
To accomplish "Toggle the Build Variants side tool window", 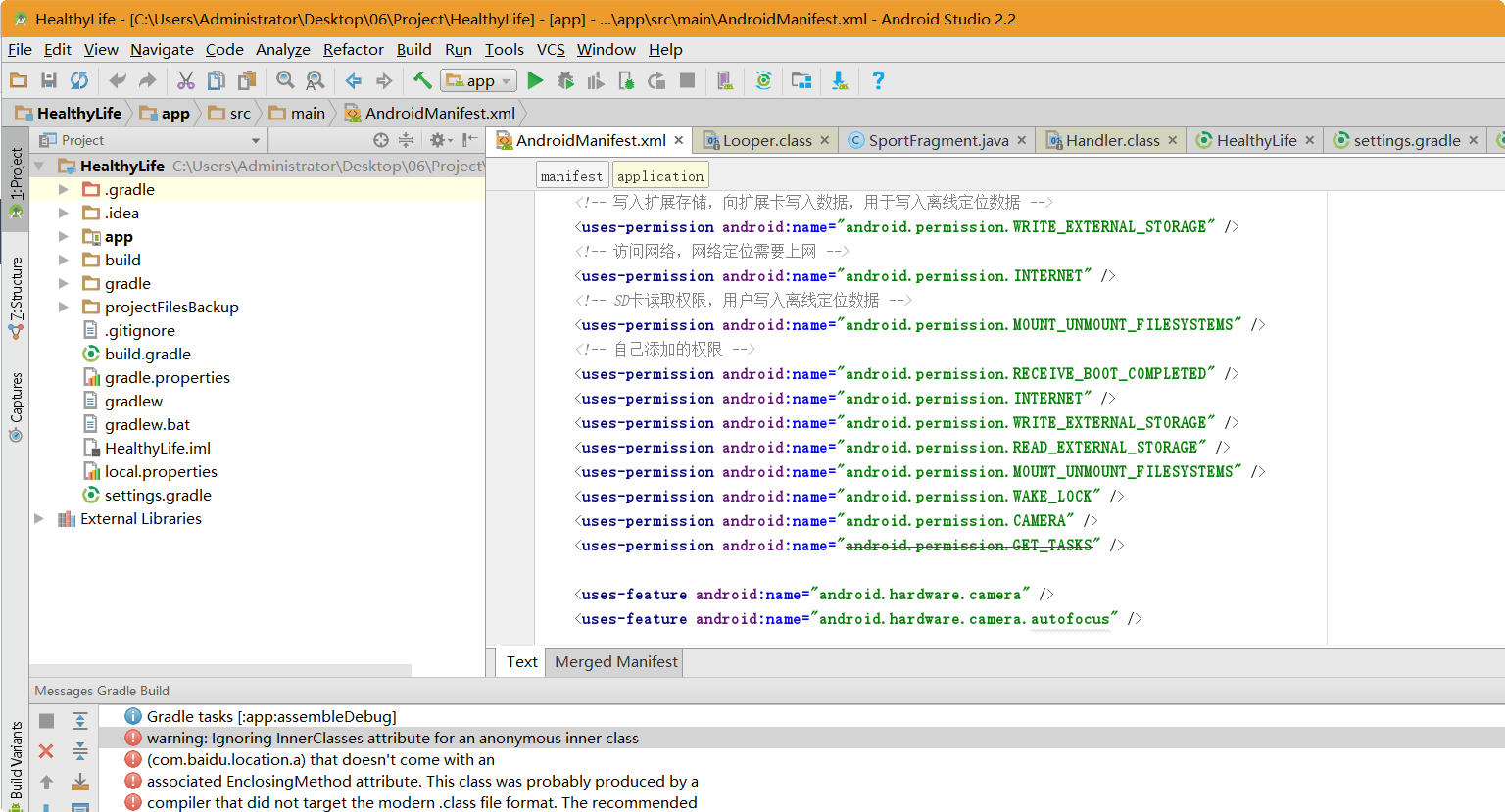I will coord(16,766).
